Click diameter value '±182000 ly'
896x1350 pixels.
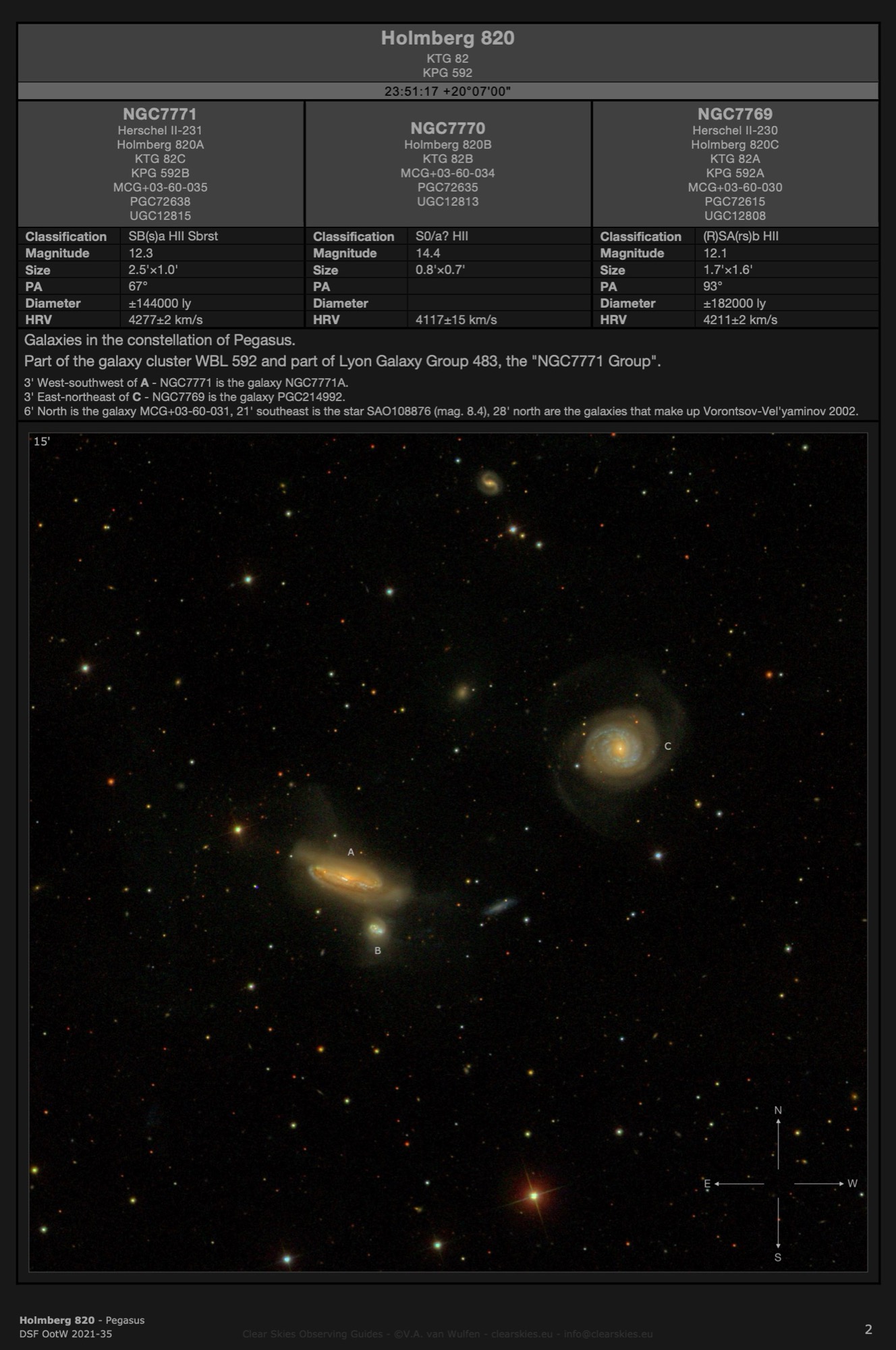(x=734, y=303)
